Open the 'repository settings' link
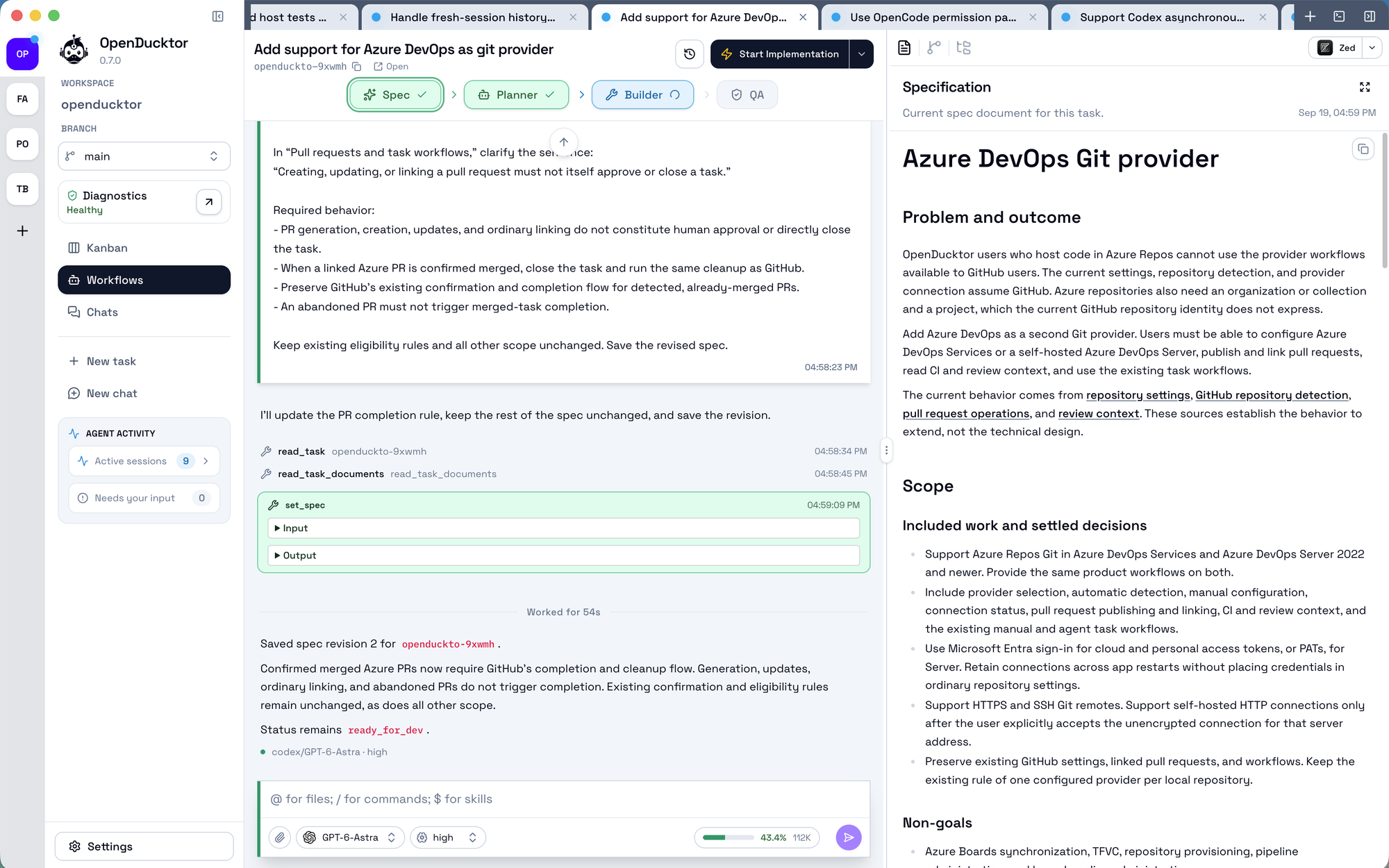 [1138, 395]
